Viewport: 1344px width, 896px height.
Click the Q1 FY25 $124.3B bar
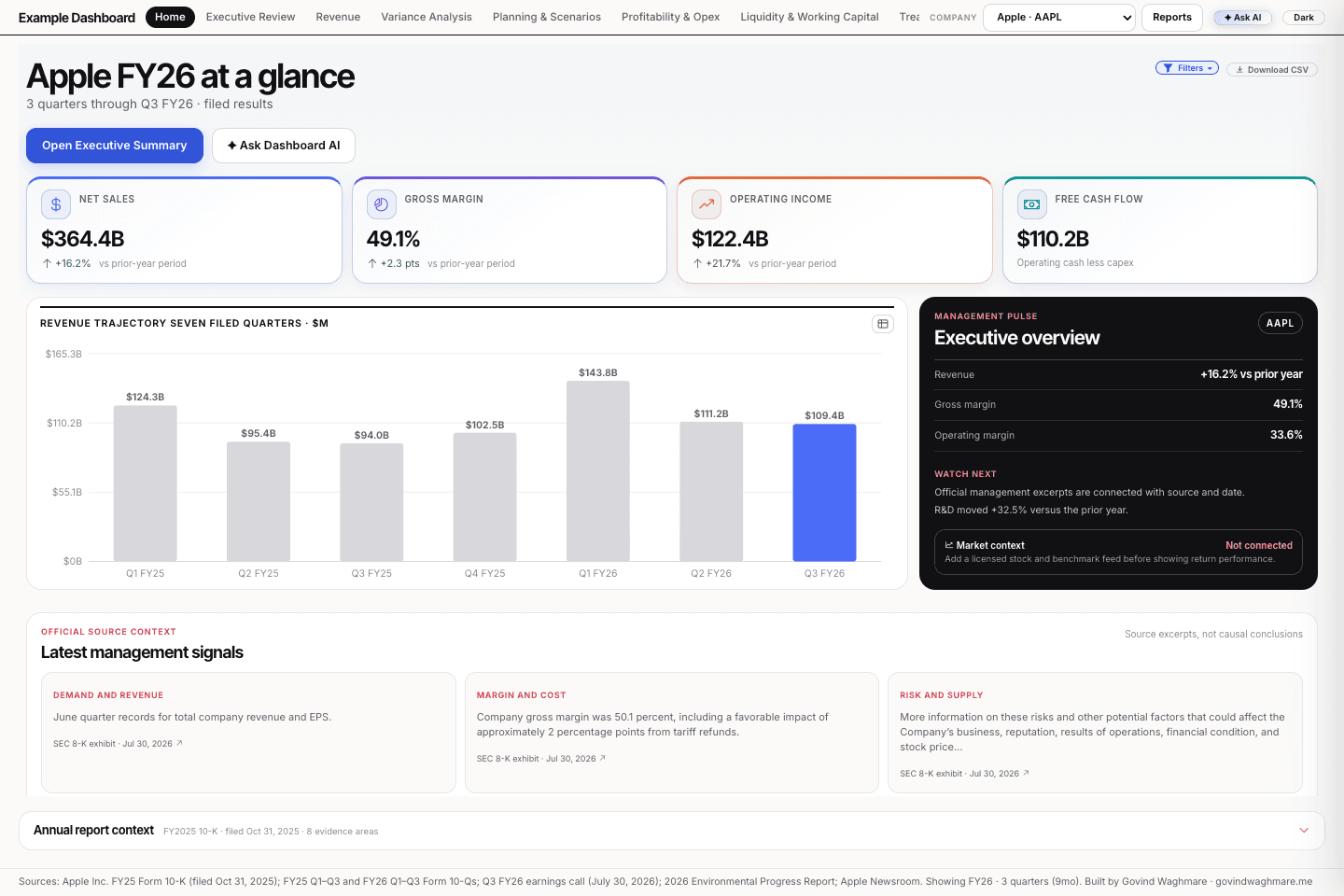146,483
